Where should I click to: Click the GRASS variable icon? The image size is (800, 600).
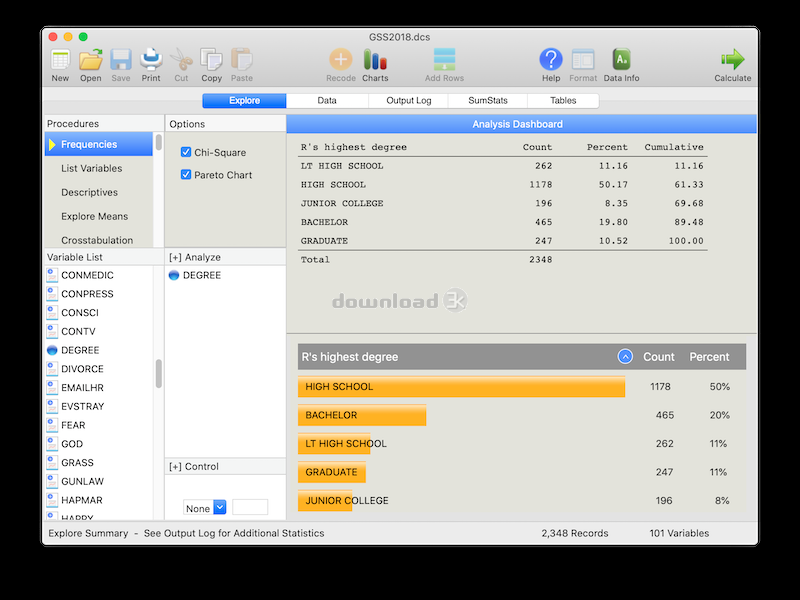click(52, 463)
